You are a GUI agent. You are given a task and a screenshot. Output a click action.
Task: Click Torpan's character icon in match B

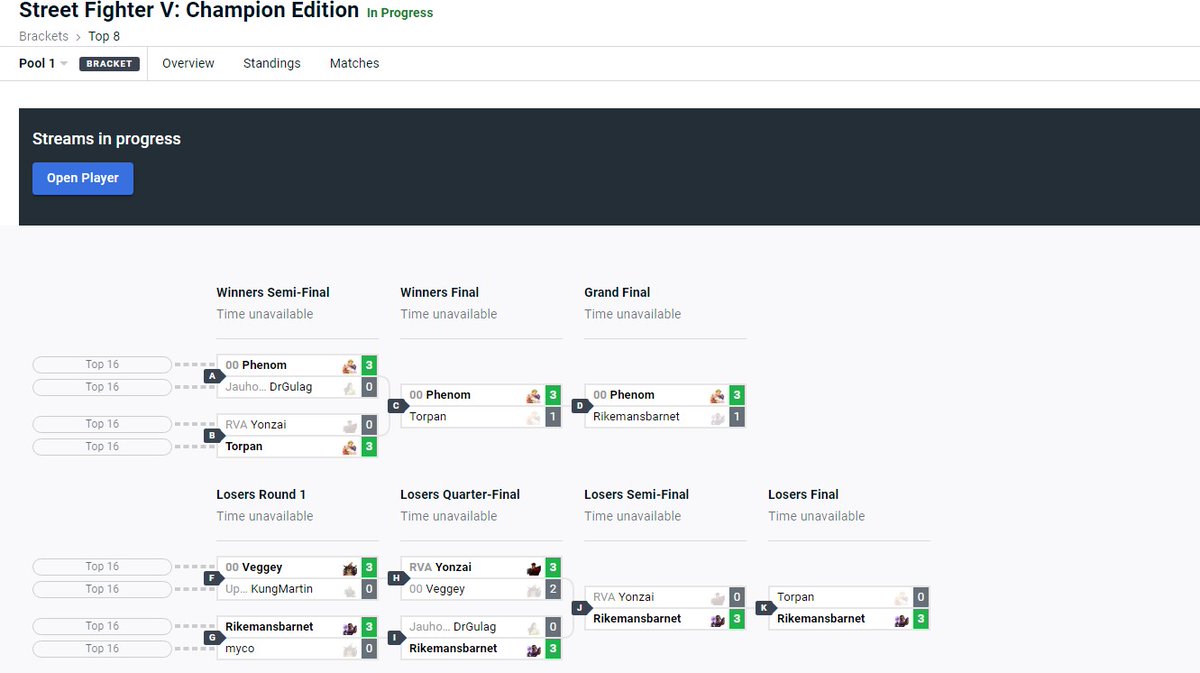tap(349, 447)
